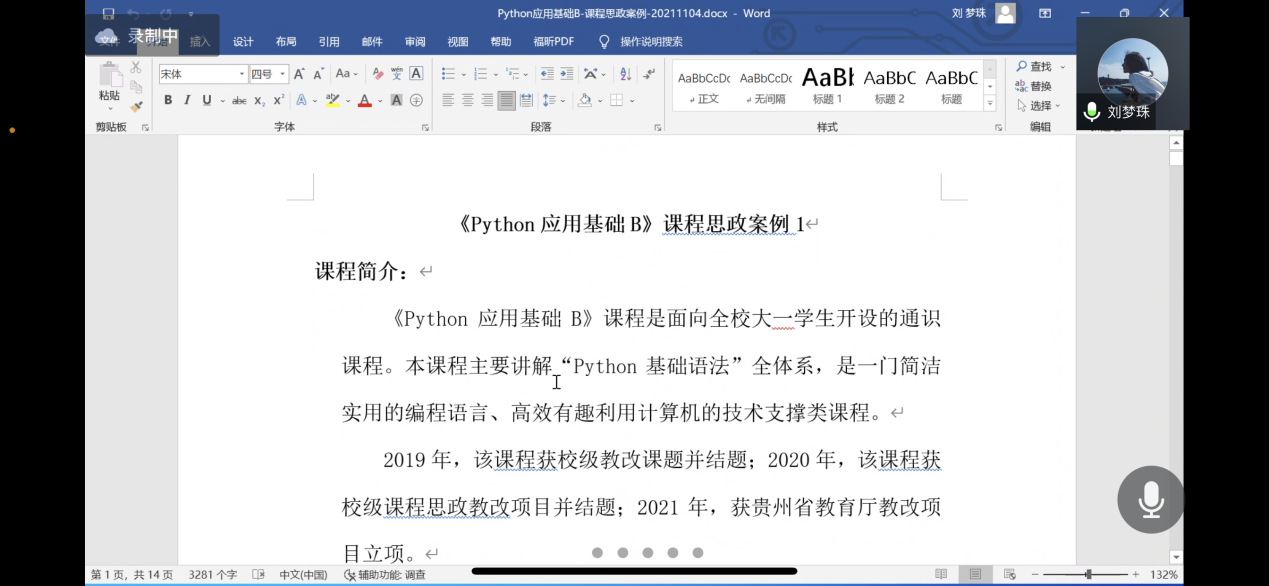This screenshot has width=1269, height=586.
Task: Click the 3281 个字 word count
Action: [x=212, y=574]
